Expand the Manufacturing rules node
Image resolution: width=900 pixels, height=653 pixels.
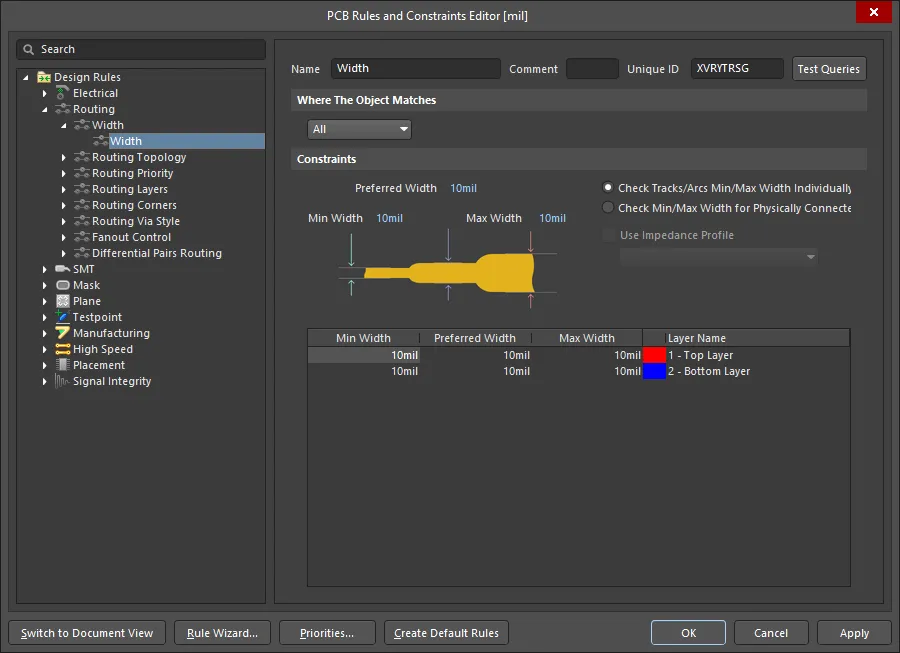[45, 333]
